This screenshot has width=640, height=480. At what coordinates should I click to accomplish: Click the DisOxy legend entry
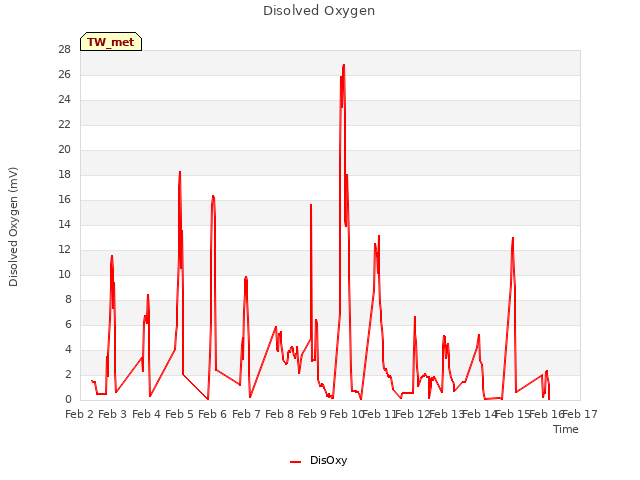click(x=318, y=460)
